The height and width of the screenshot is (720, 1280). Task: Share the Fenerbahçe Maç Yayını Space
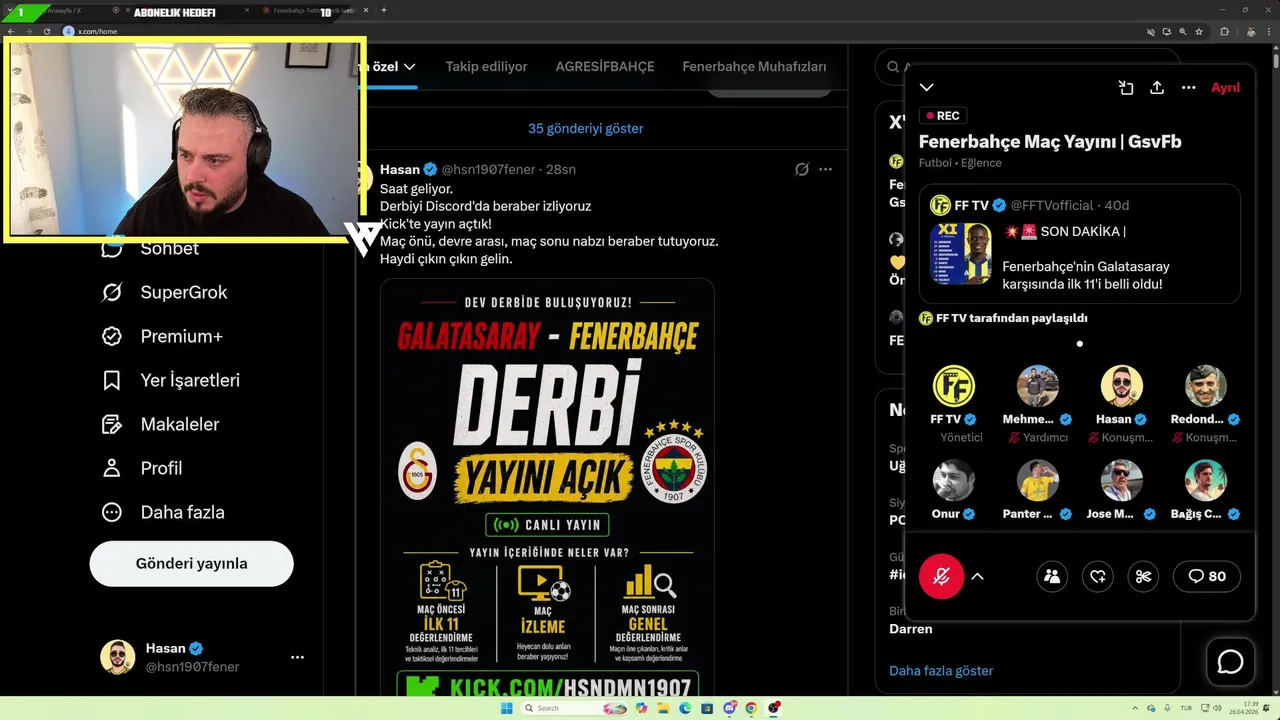[x=1157, y=88]
